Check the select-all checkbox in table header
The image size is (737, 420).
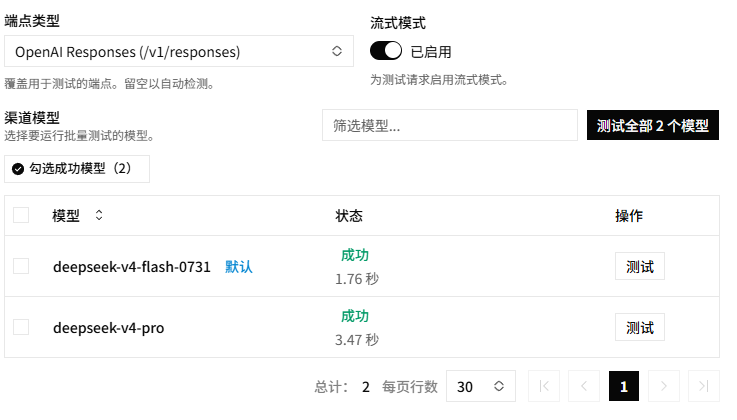[x=21, y=215]
